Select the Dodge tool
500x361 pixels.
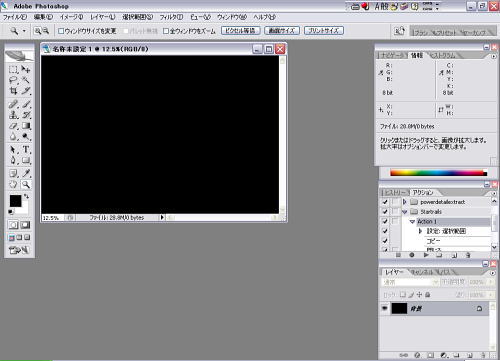point(26,136)
